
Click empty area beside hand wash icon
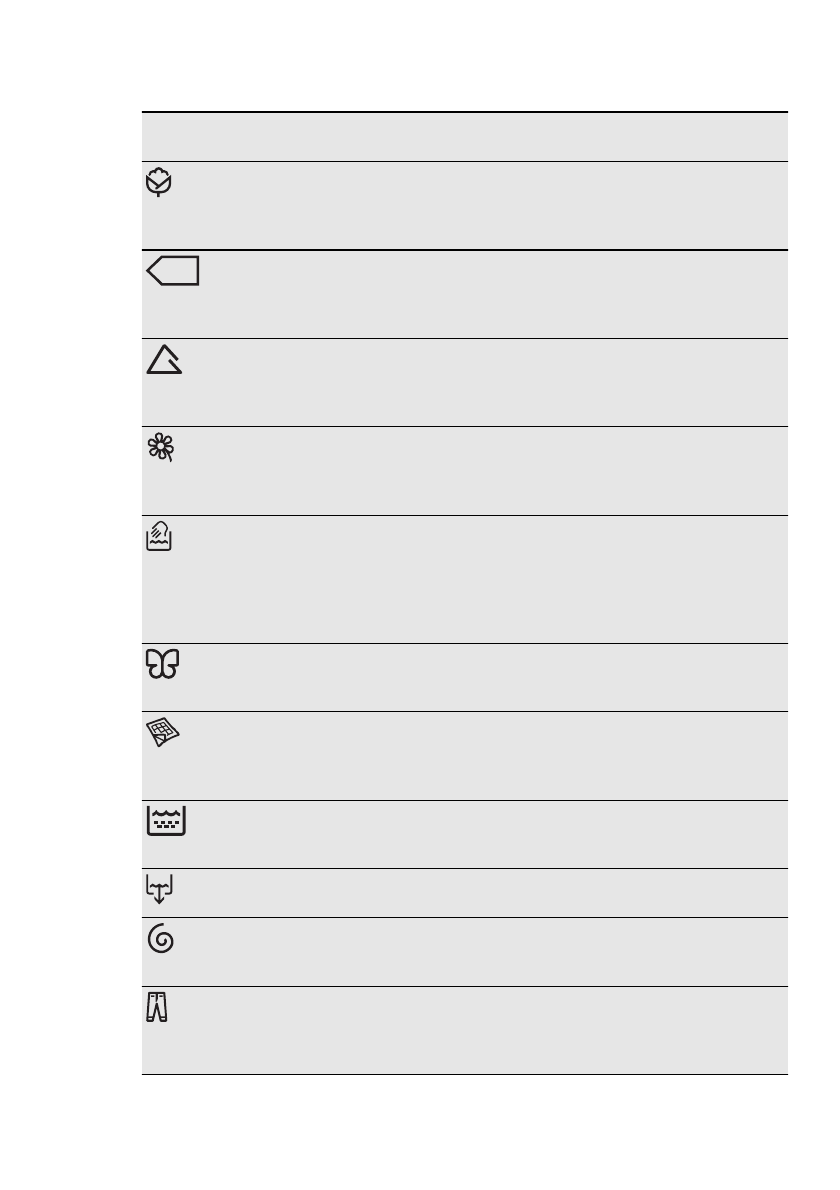[480, 579]
